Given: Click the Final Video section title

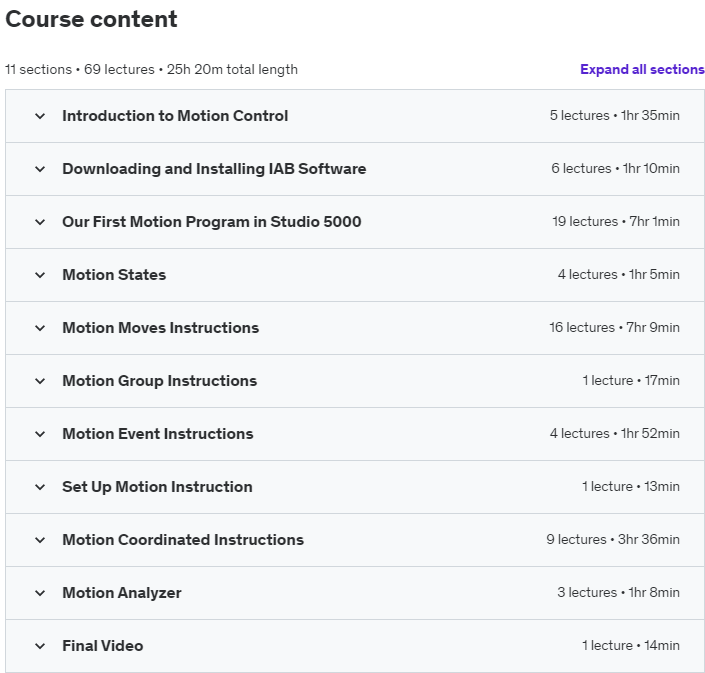Looking at the screenshot, I should coord(102,646).
